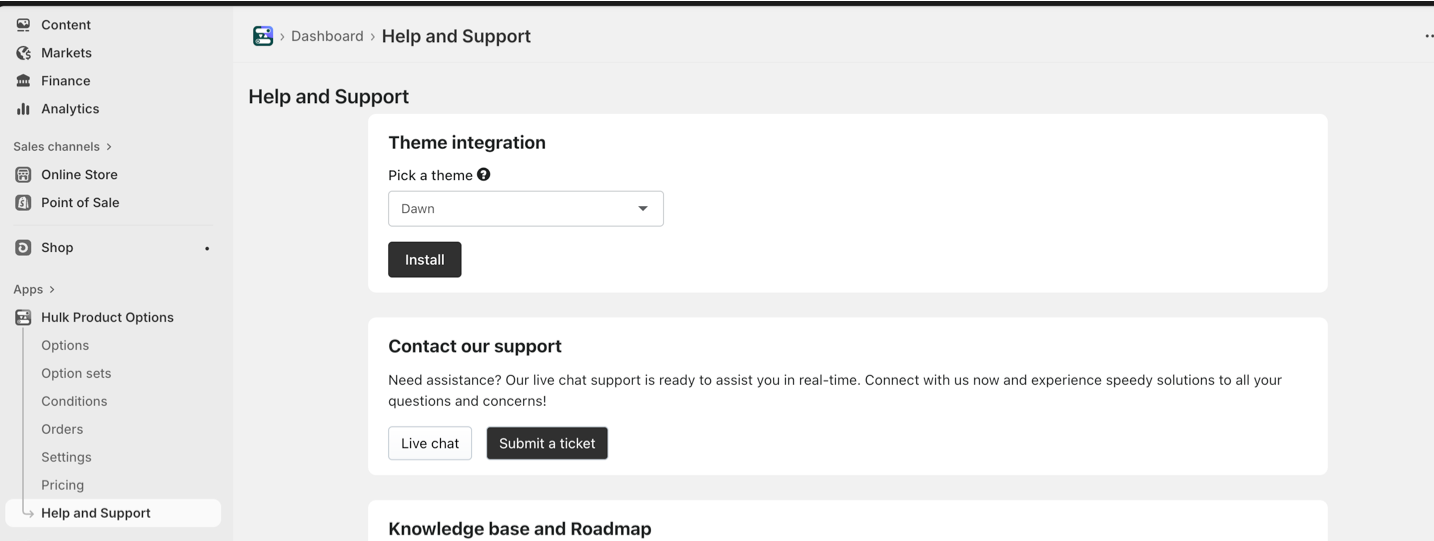Click the dot indicator beside Shop
This screenshot has width=1434, height=541.
[207, 249]
